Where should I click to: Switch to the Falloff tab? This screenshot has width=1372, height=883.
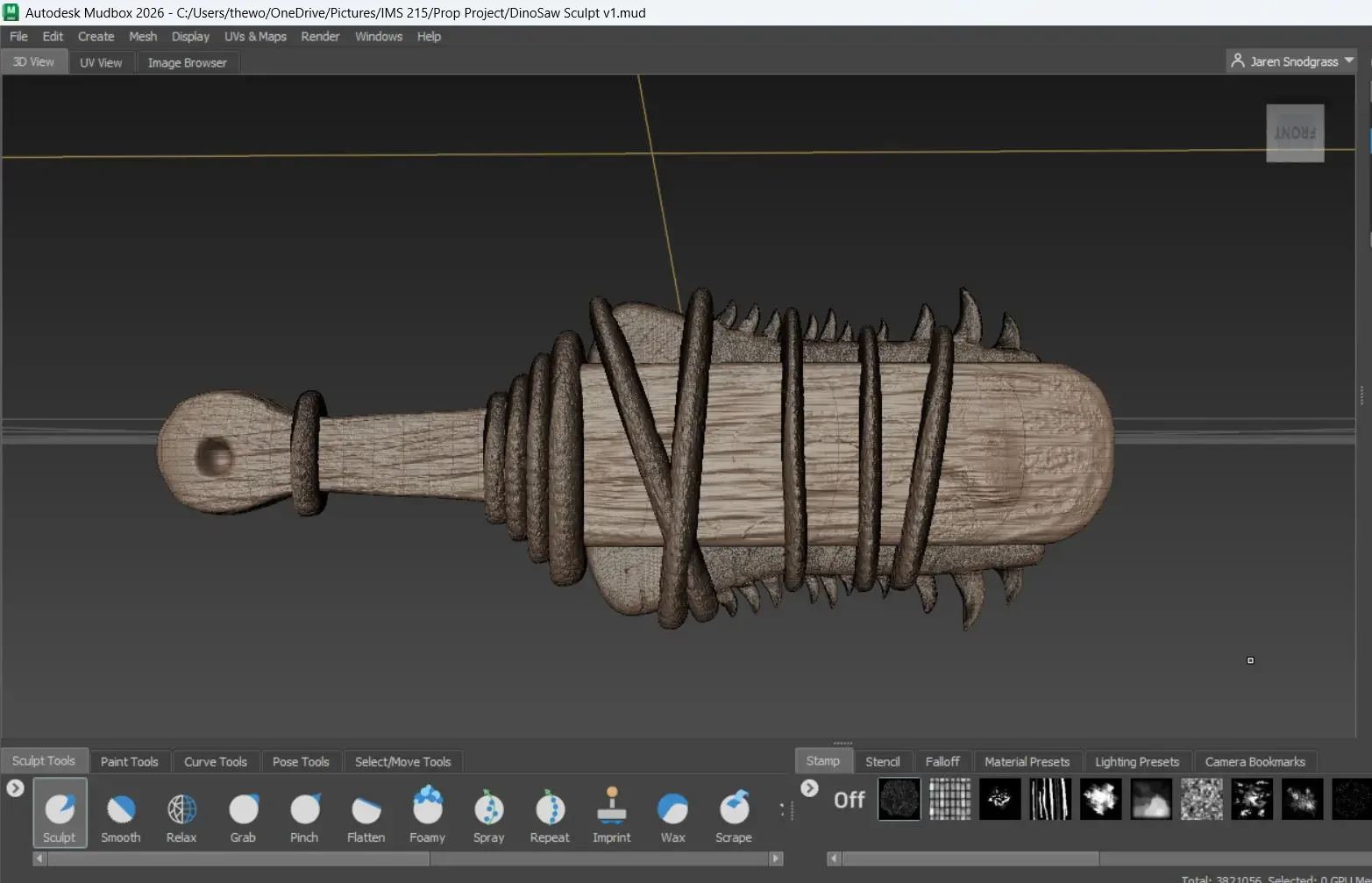(942, 761)
